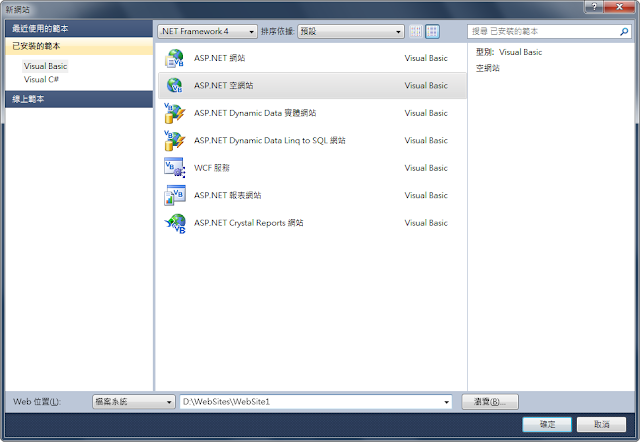Viewport: 640px width, 442px height.
Task: Click the 瀏覽(B)... browse button
Action: [490, 402]
